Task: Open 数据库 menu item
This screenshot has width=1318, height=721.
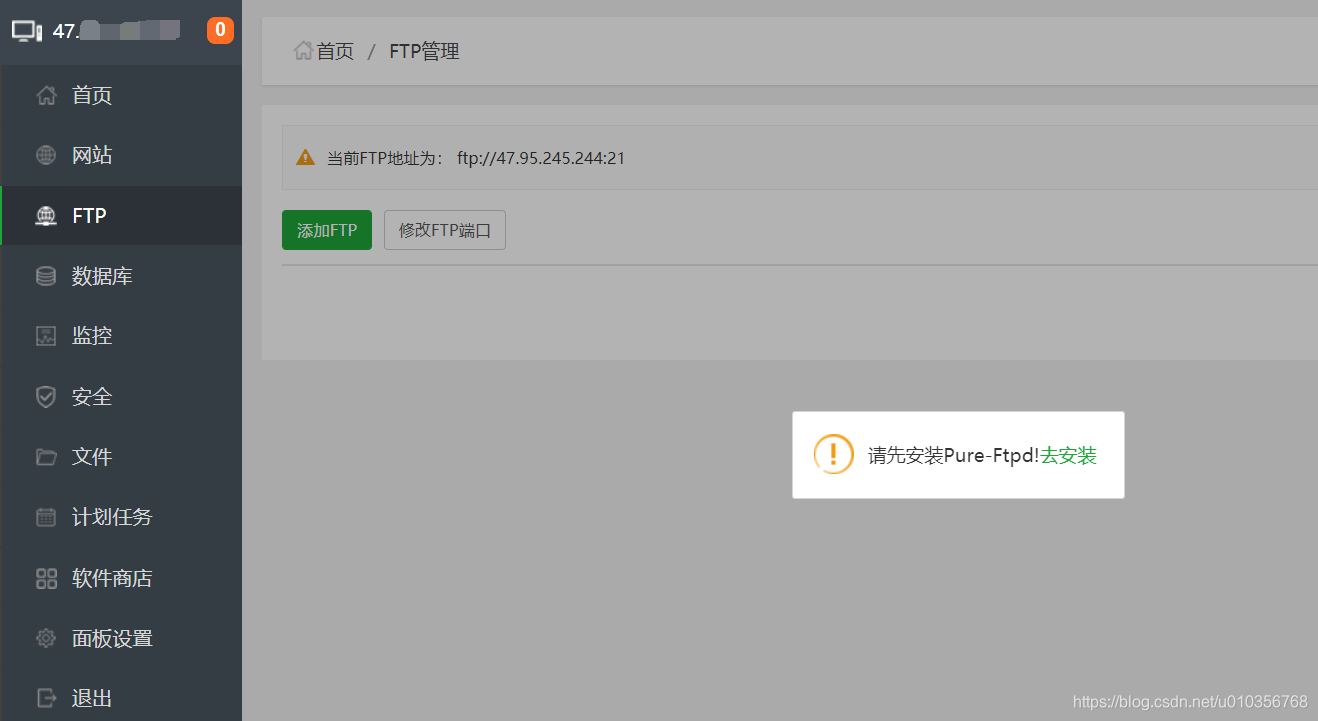Action: 121,276
